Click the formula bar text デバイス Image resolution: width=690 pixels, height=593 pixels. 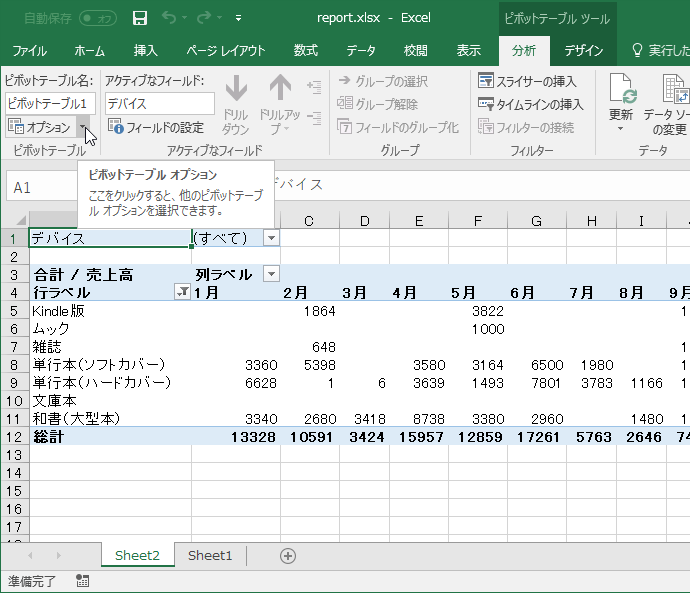tap(299, 184)
